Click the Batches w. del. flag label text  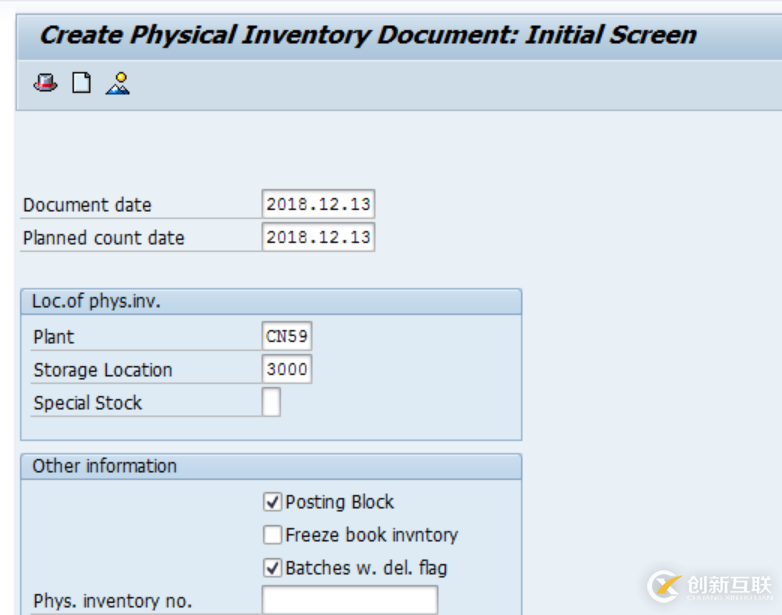[x=367, y=568]
